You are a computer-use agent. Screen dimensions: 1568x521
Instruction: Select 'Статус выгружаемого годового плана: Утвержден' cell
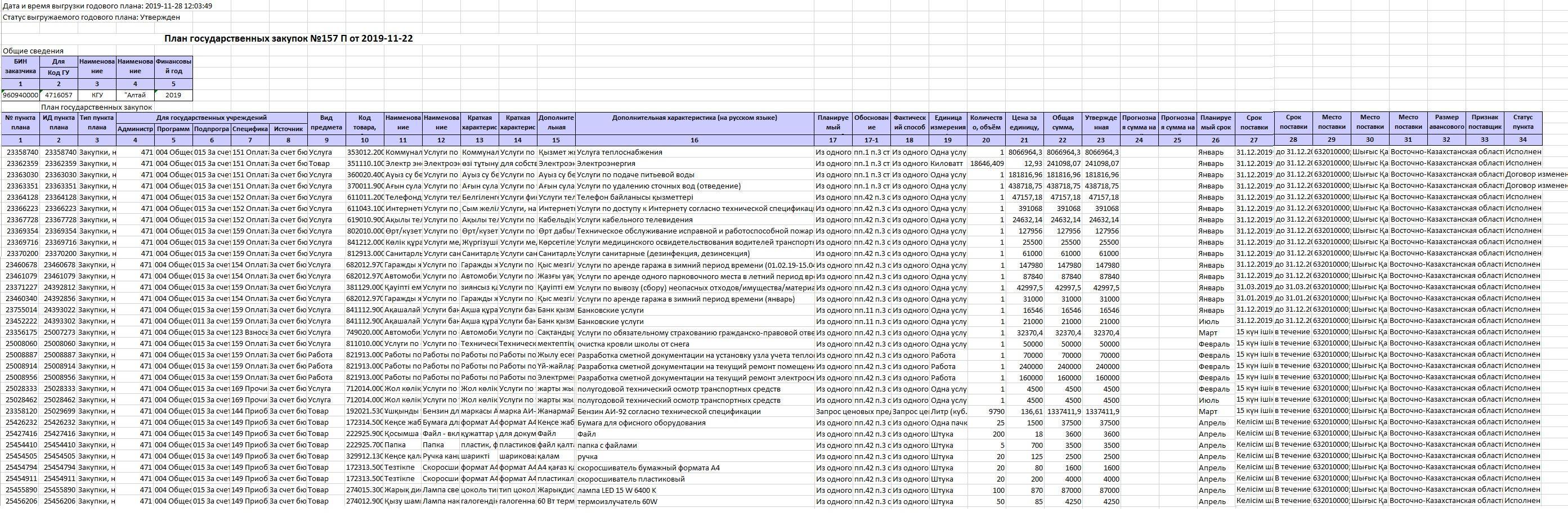[x=91, y=17]
